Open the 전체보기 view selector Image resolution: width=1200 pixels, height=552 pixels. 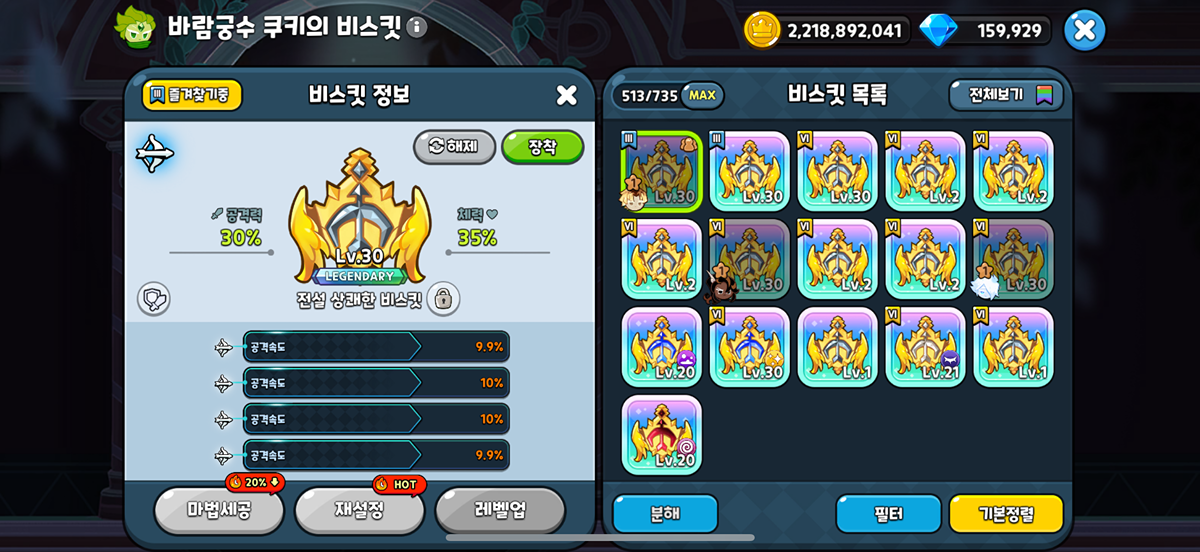(1006, 95)
